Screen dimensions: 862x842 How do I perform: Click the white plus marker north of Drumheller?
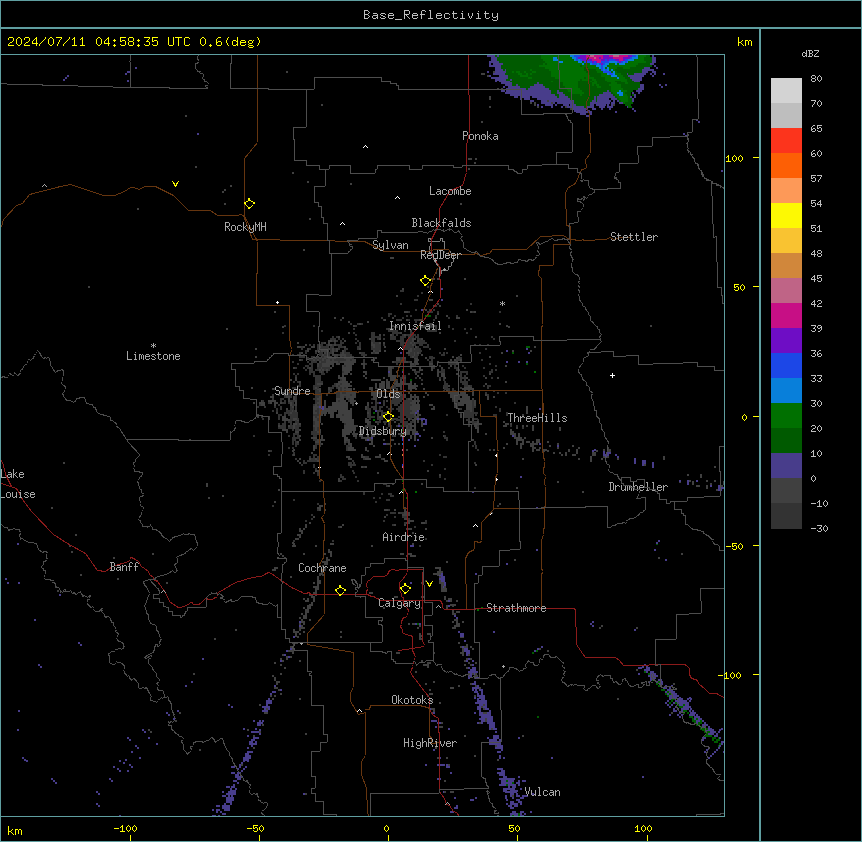612,375
